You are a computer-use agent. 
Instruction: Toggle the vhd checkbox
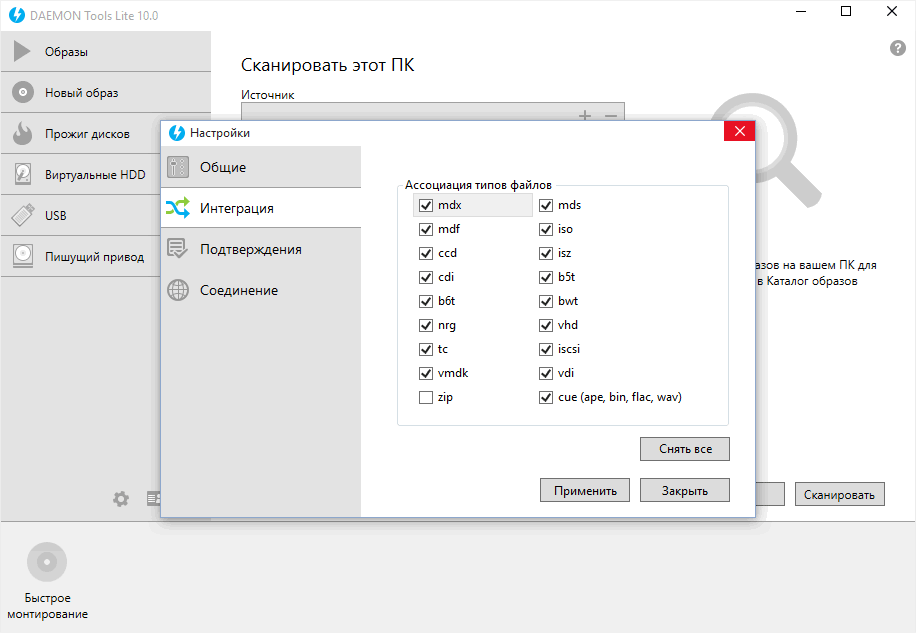tap(546, 325)
